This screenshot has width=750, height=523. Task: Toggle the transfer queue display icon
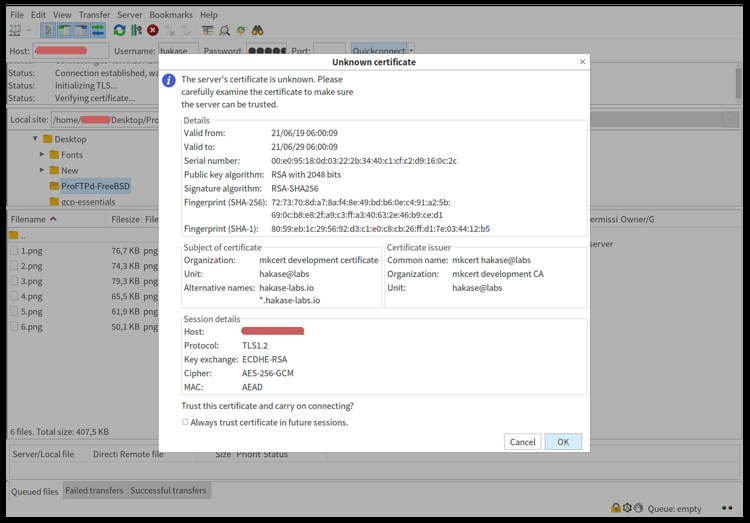pyautogui.click(x=96, y=30)
